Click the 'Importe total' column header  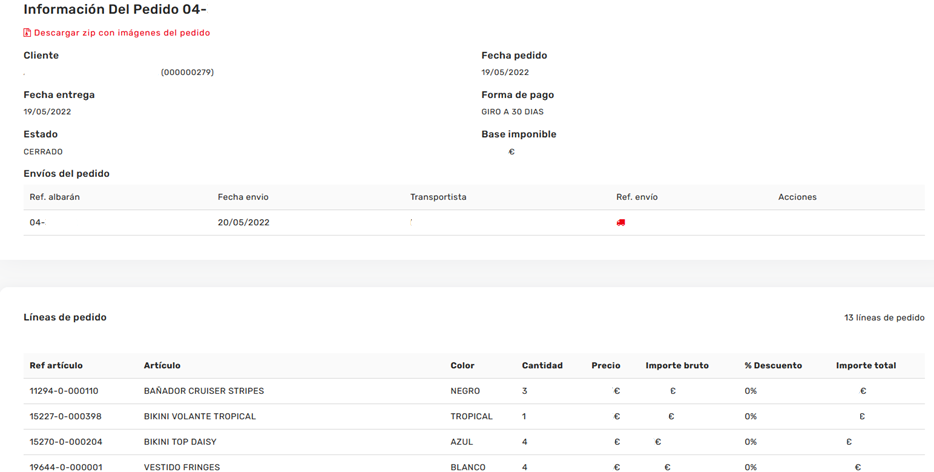[866, 366]
